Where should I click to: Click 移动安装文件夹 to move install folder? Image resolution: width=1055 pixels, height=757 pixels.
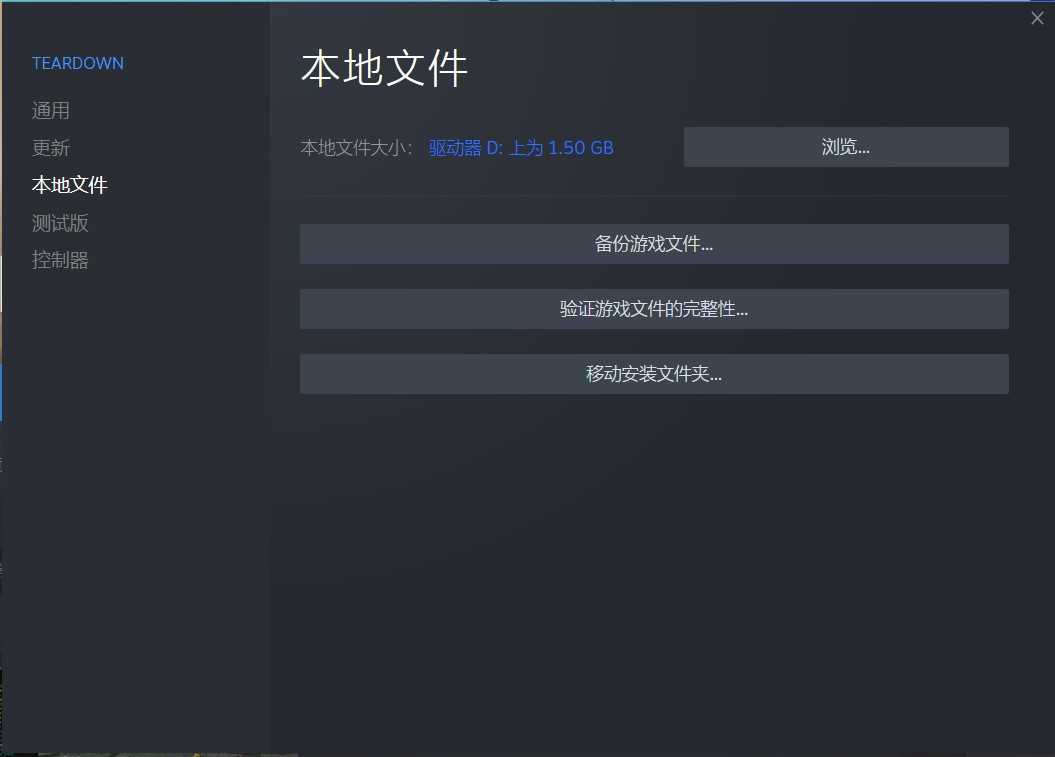pos(653,373)
